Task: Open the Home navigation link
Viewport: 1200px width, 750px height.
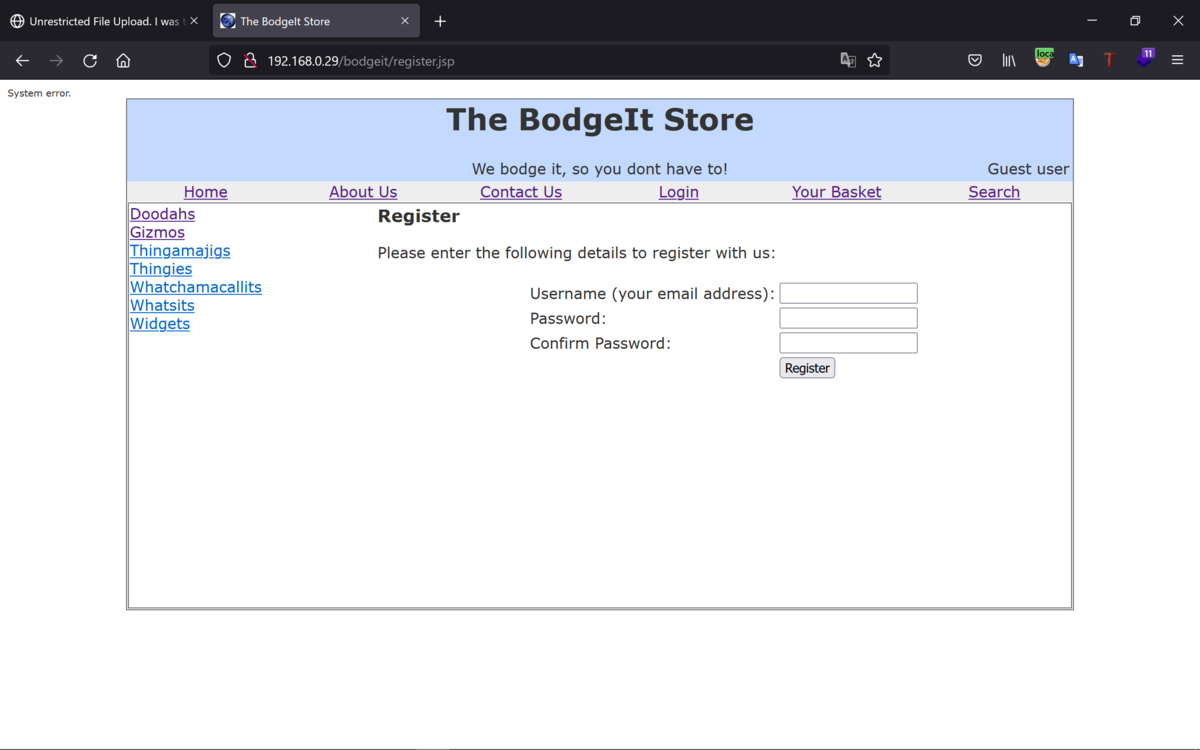Action: click(x=206, y=192)
